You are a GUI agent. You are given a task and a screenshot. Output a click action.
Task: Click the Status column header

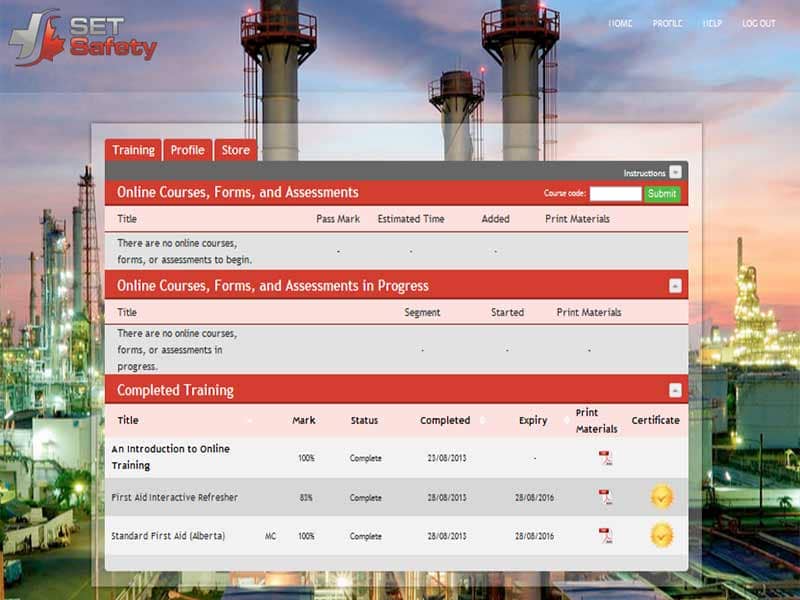[x=364, y=420]
